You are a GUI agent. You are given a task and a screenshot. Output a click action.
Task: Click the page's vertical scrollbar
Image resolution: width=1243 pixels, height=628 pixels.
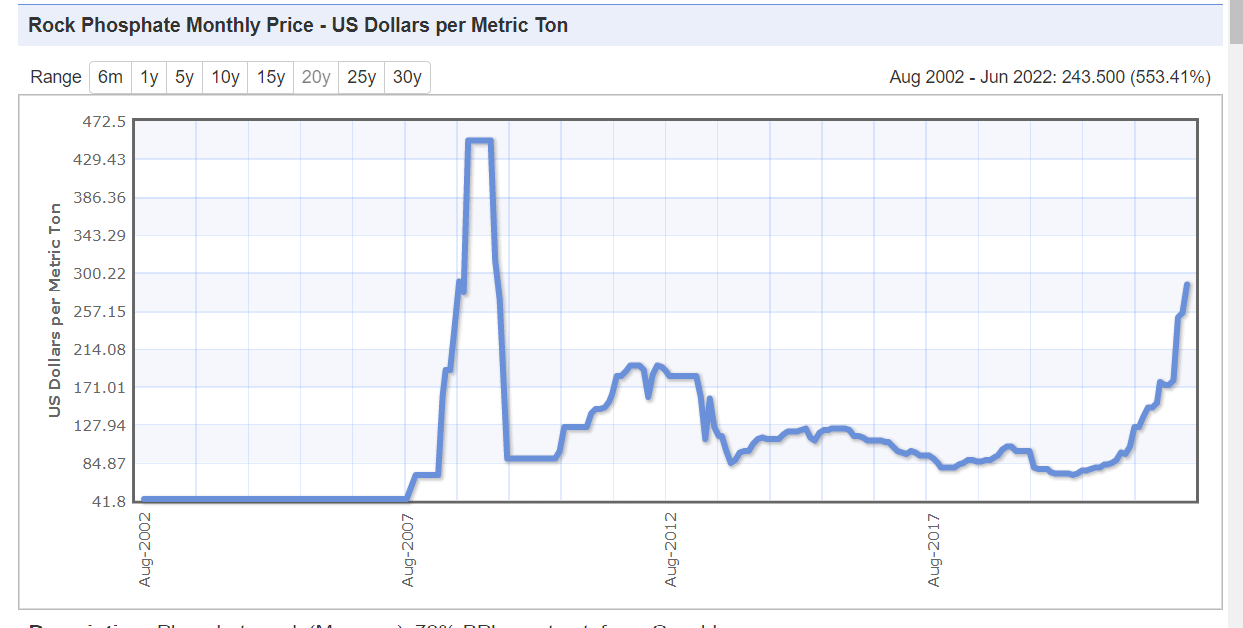(1235, 300)
